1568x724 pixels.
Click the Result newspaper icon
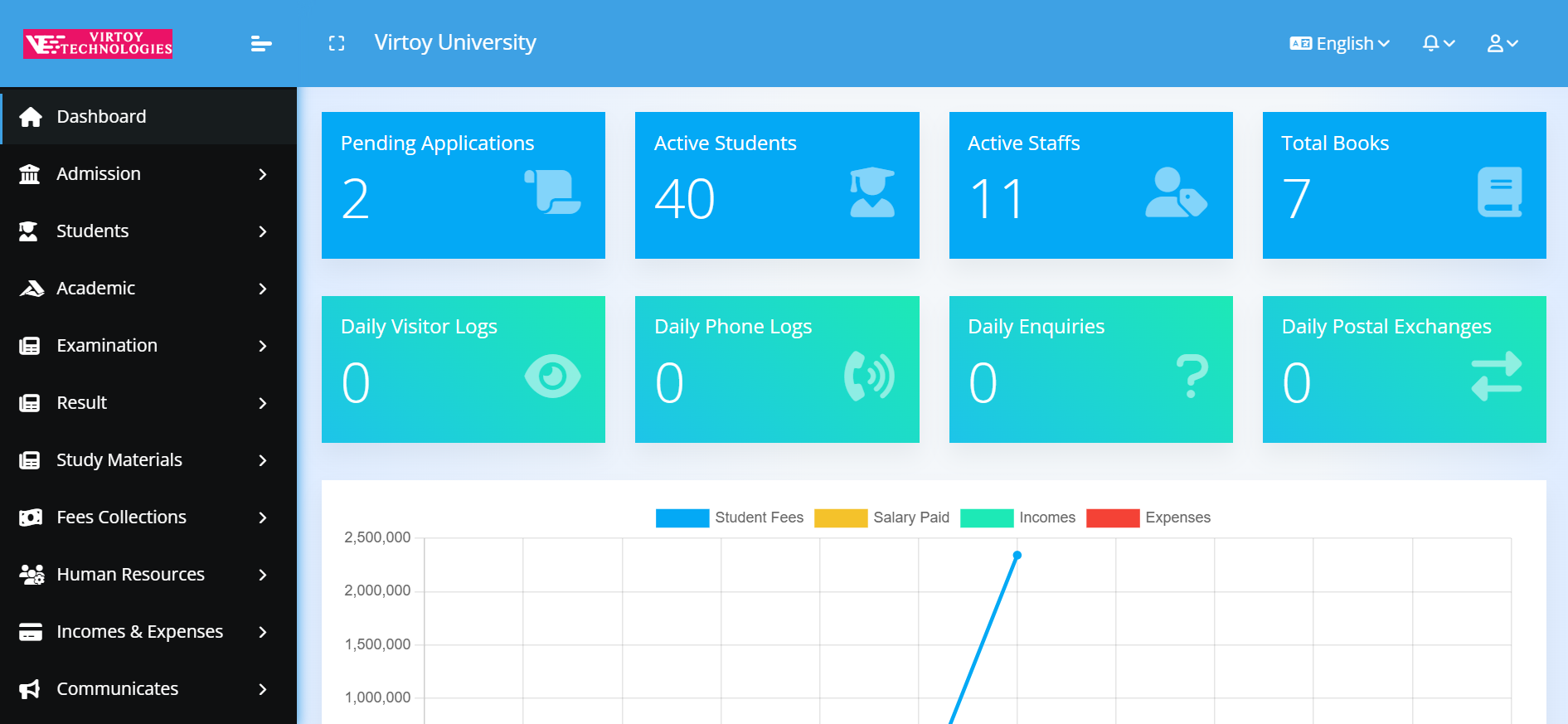30,403
